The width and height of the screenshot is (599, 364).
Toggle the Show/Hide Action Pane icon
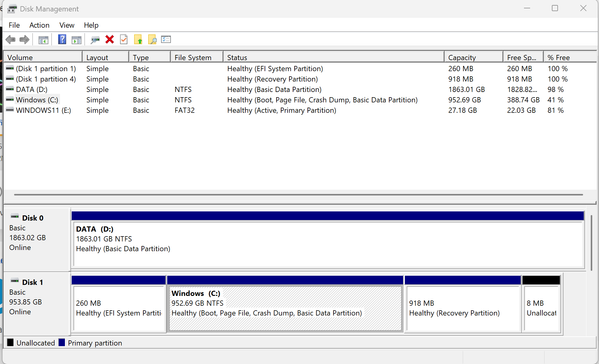pyautogui.click(x=76, y=40)
